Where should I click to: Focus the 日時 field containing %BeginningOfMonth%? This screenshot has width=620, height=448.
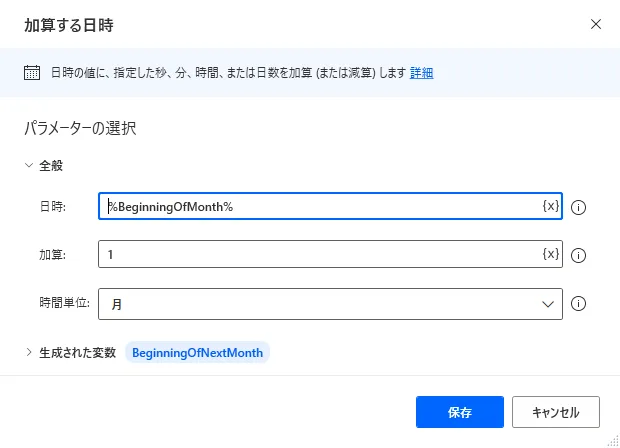[320, 206]
